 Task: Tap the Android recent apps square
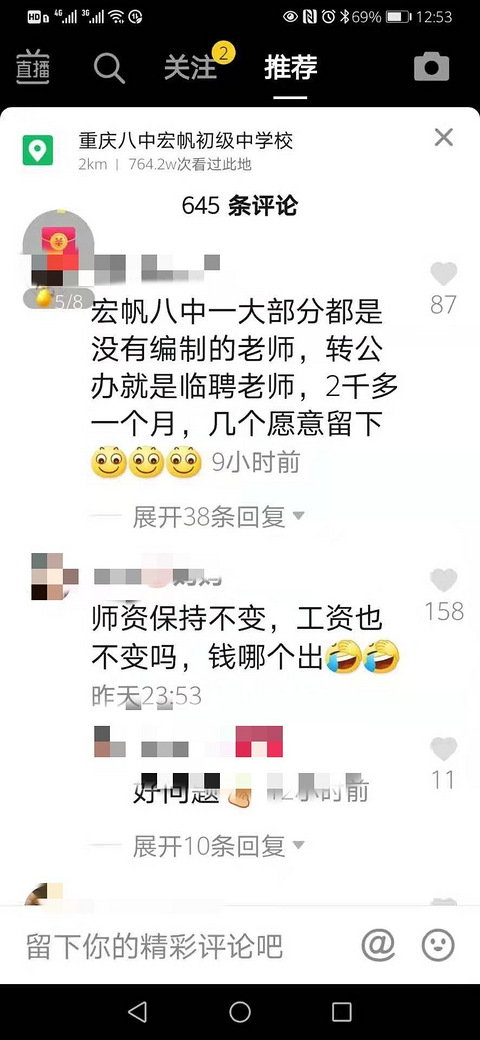tap(341, 1011)
